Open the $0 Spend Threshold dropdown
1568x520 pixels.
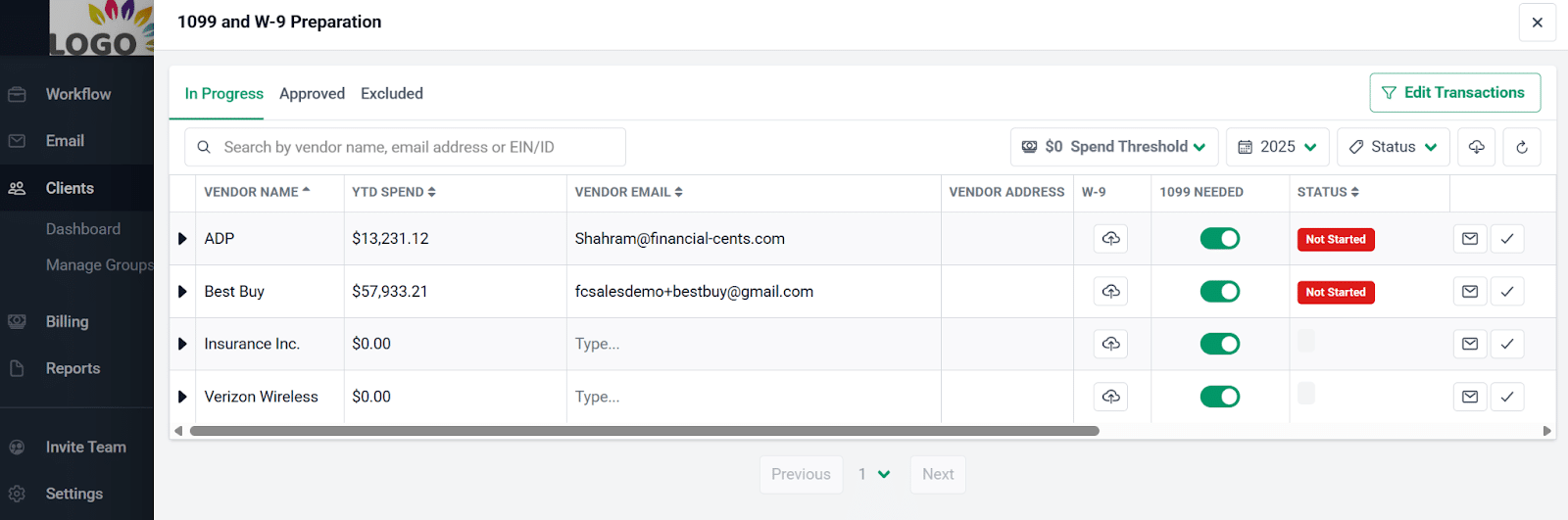pos(1114,147)
